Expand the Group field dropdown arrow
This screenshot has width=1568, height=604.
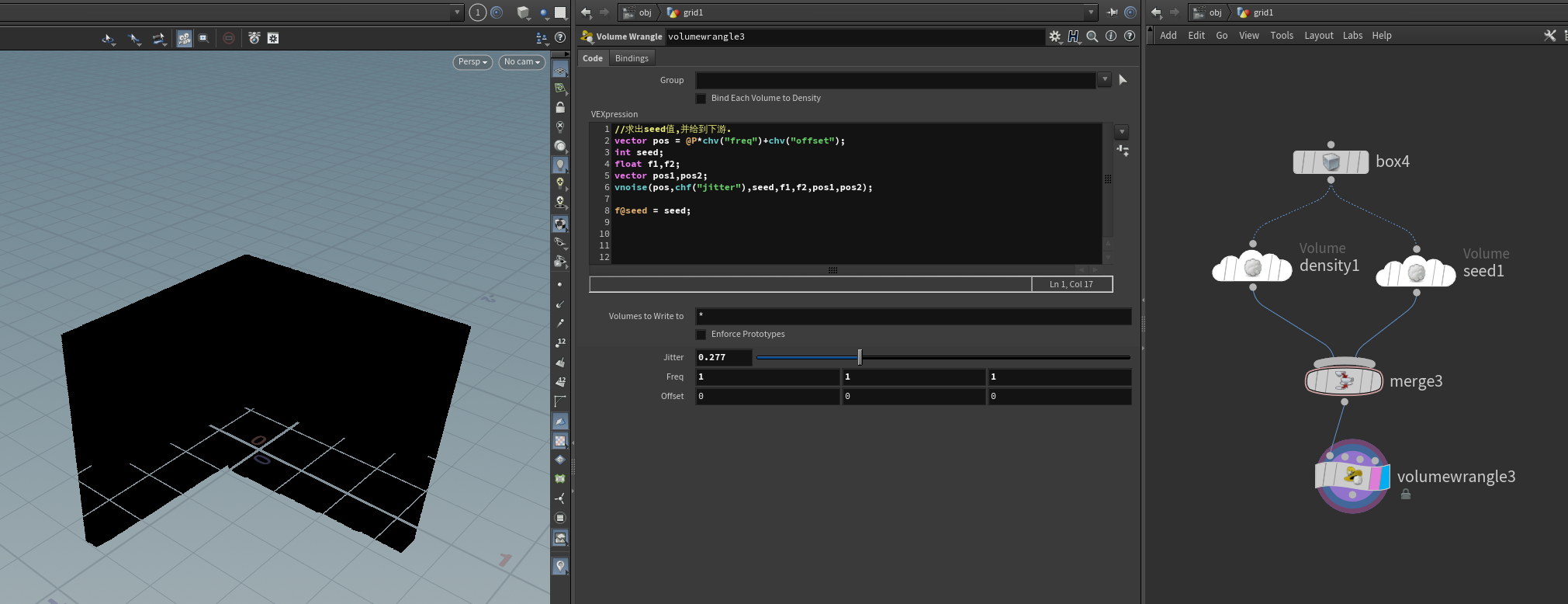point(1104,80)
